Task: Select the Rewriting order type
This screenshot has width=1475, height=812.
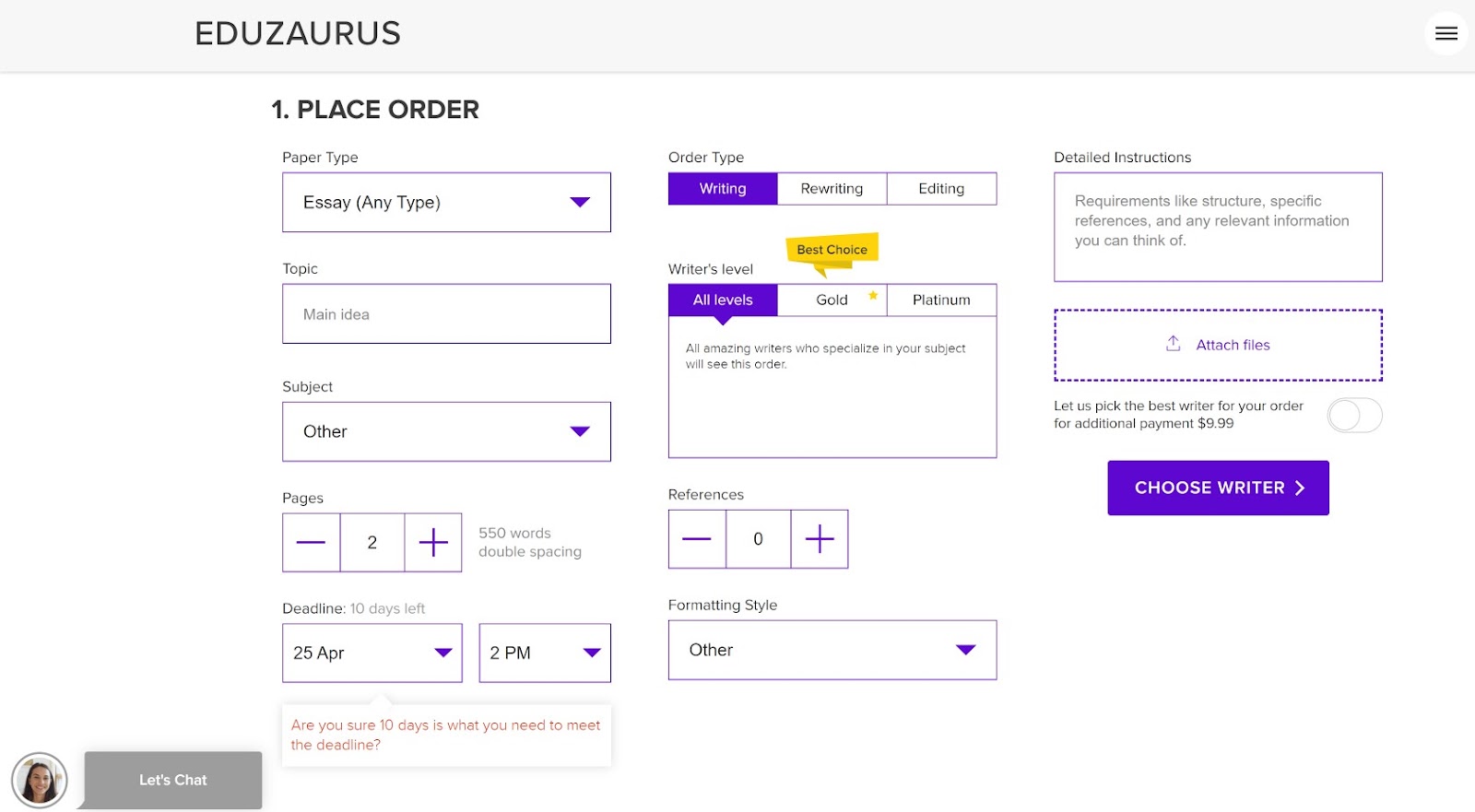Action: click(832, 189)
